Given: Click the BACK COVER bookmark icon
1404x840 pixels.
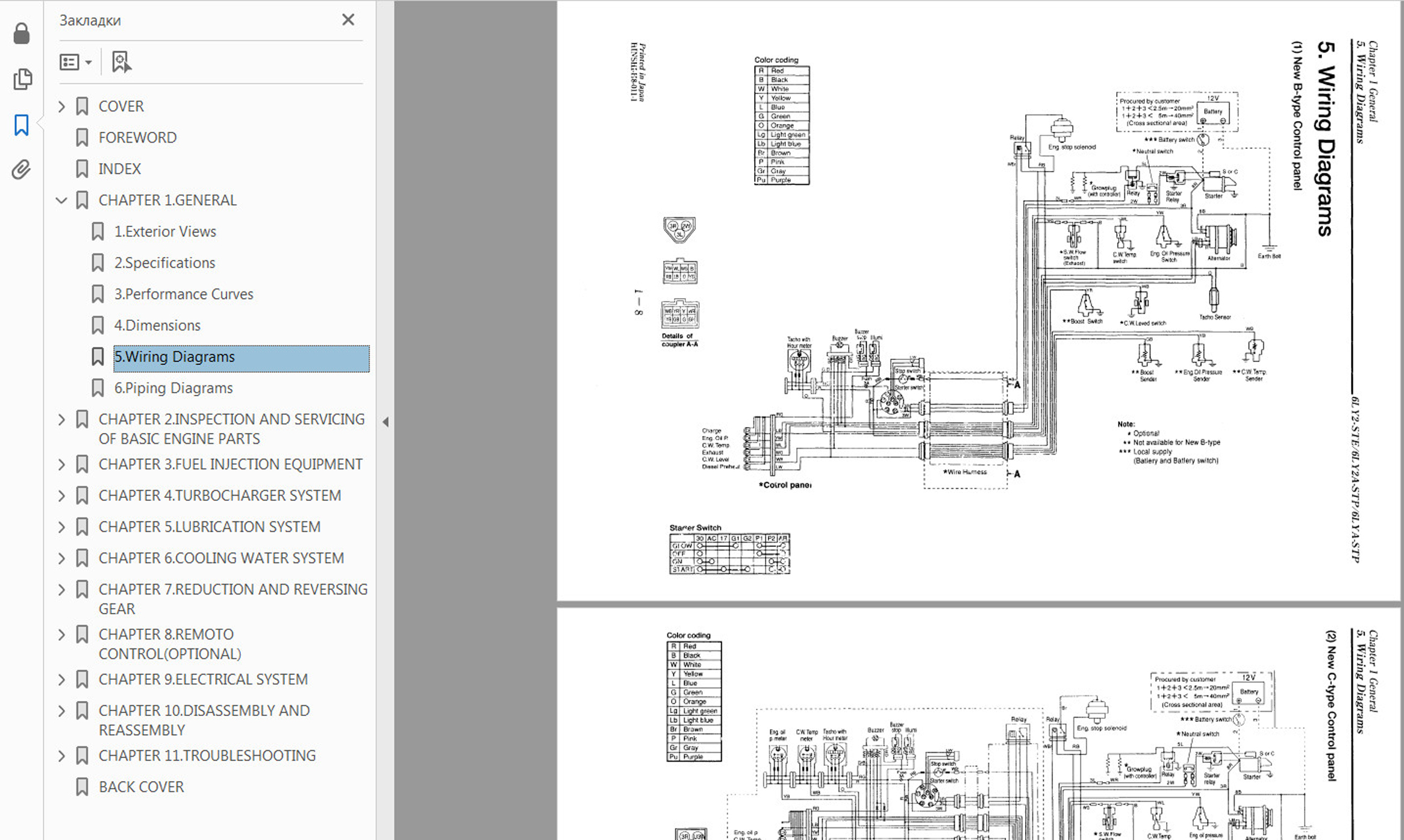Looking at the screenshot, I should tap(83, 787).
